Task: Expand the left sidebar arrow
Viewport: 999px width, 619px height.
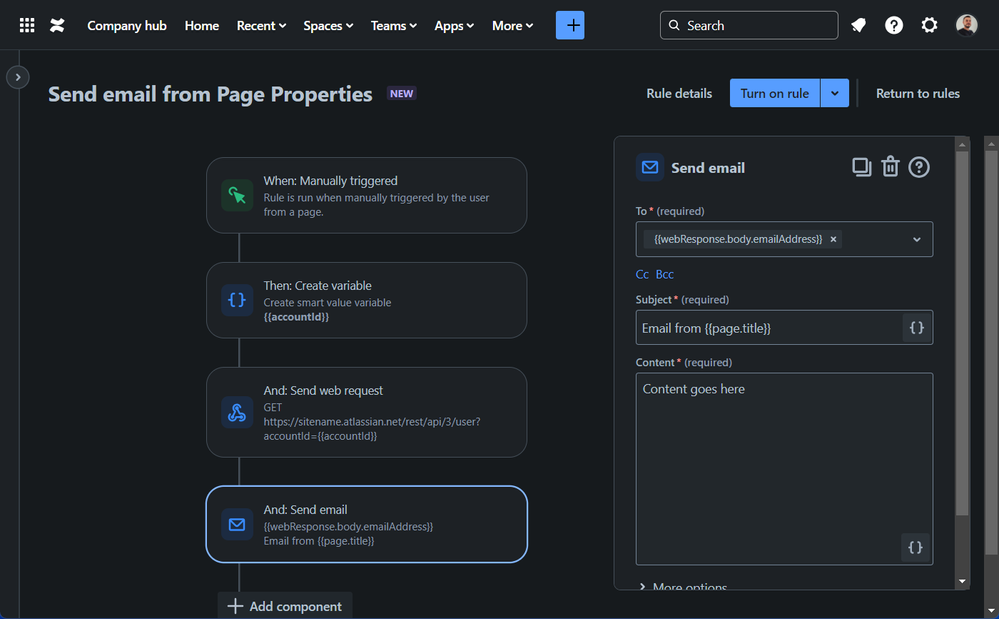Action: [18, 77]
